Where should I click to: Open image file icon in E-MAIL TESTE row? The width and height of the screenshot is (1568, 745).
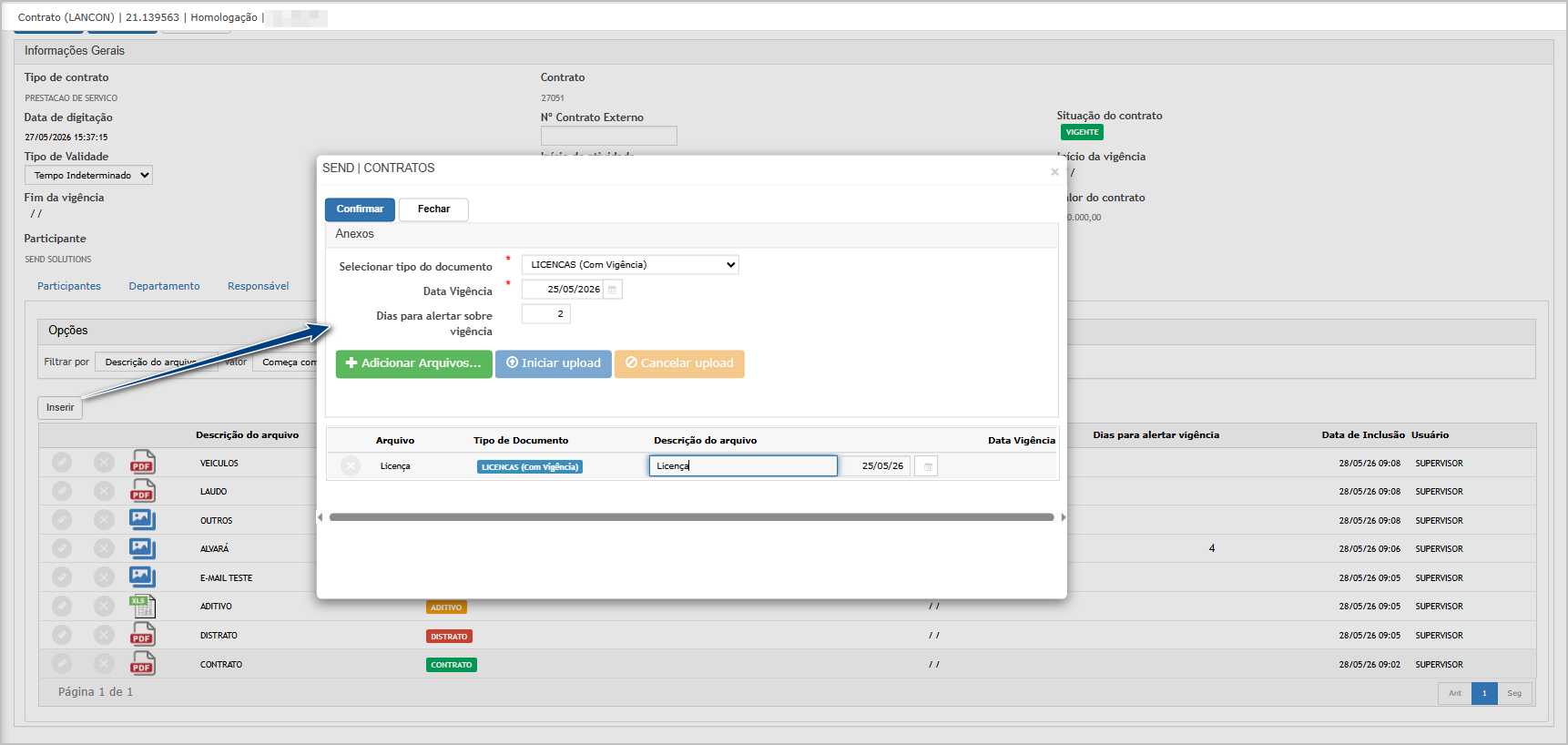click(x=142, y=577)
